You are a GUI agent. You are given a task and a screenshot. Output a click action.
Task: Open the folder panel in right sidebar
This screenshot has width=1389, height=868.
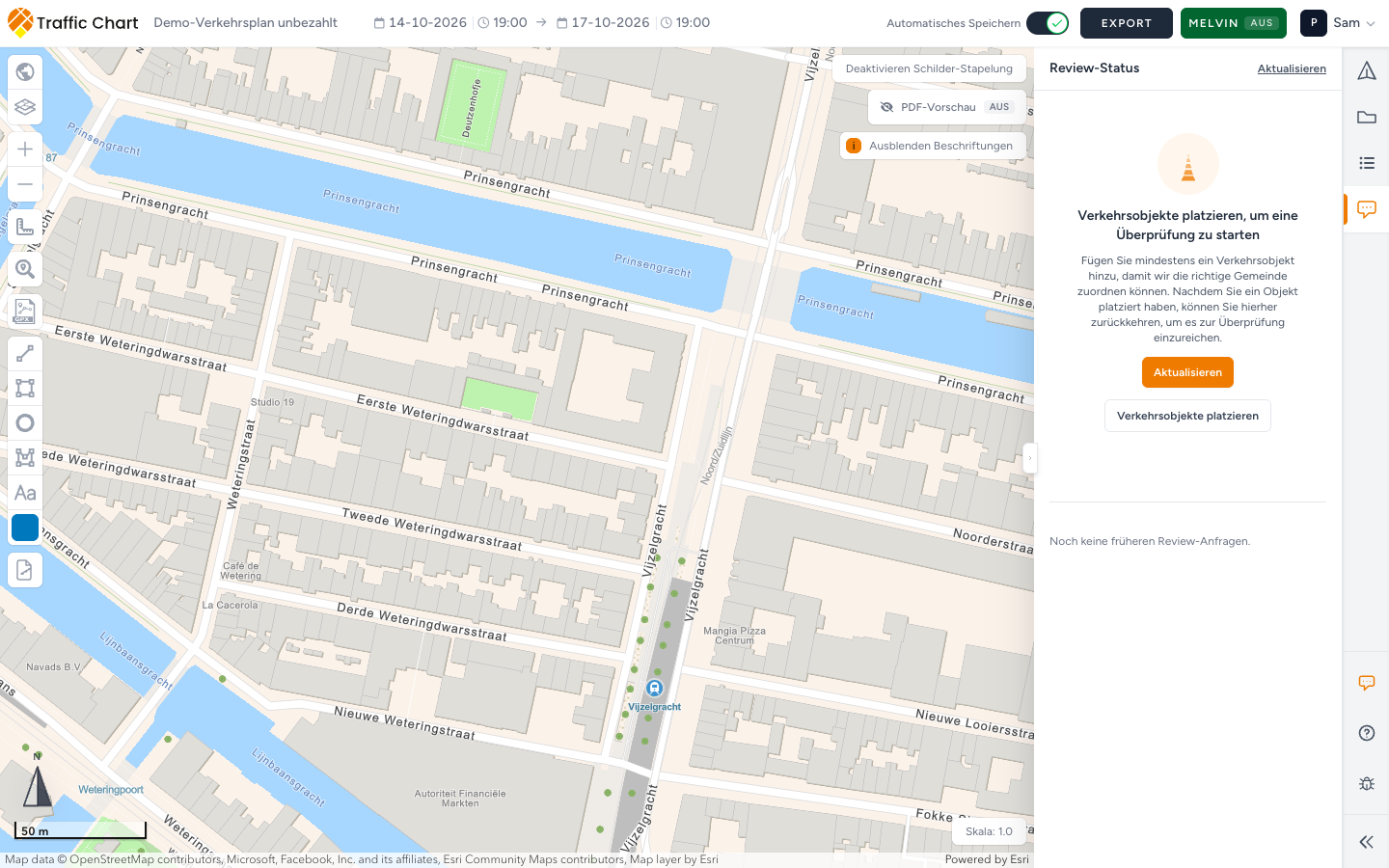click(x=1367, y=117)
